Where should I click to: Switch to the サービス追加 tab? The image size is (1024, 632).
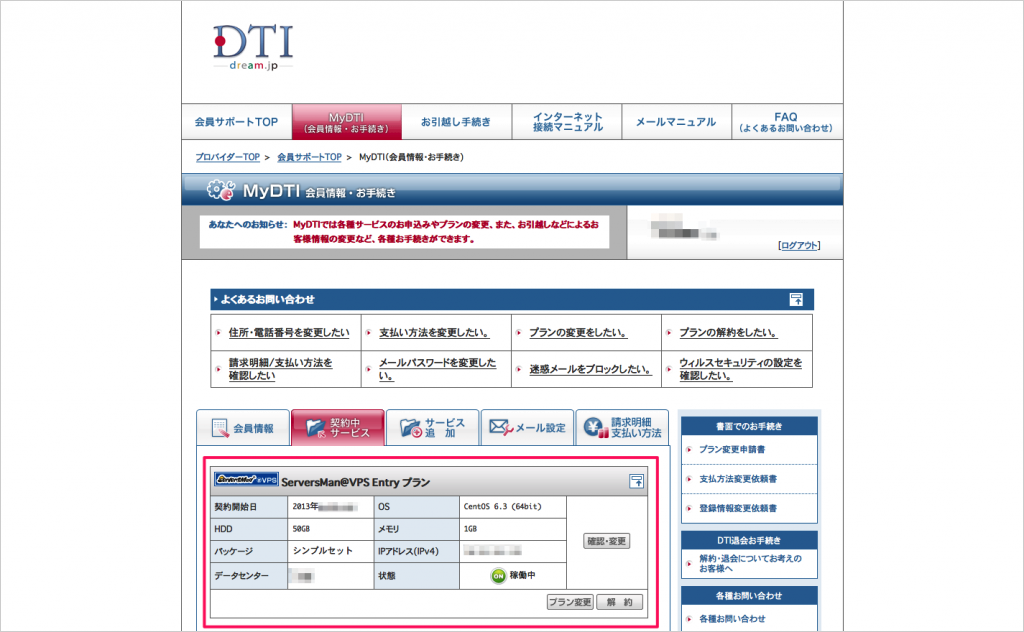pos(433,428)
